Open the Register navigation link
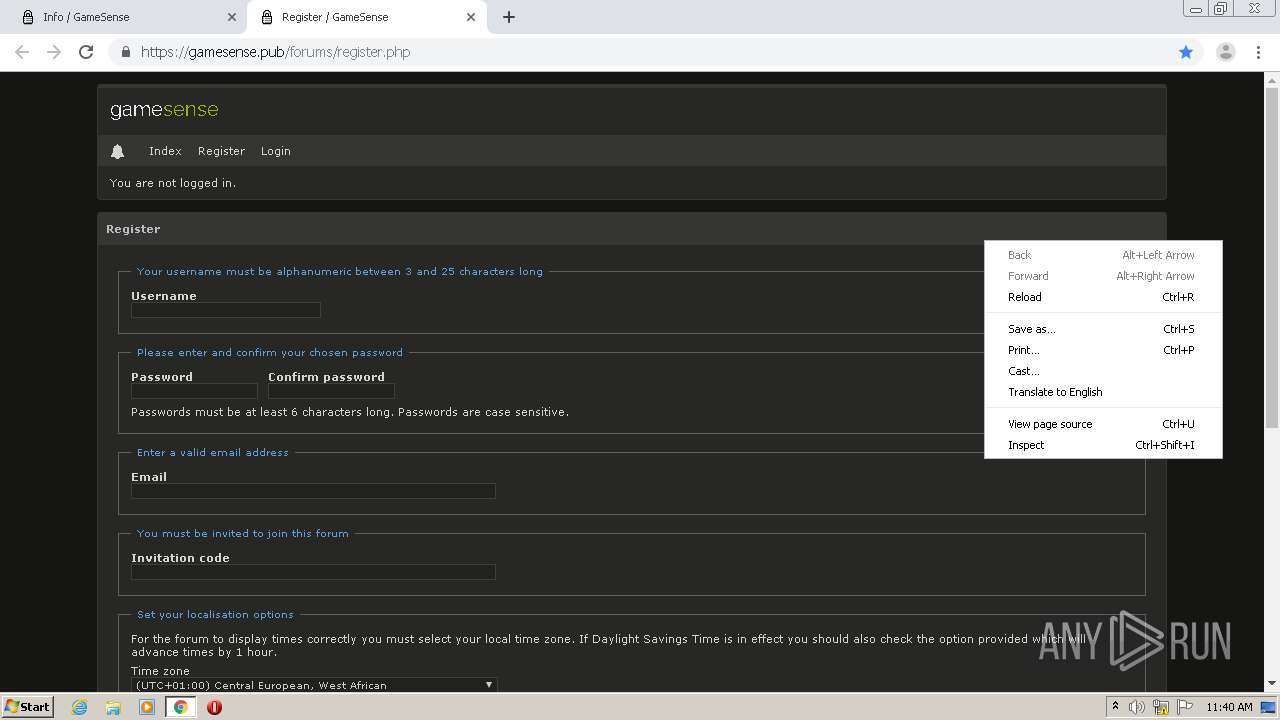1280x720 pixels. point(221,151)
